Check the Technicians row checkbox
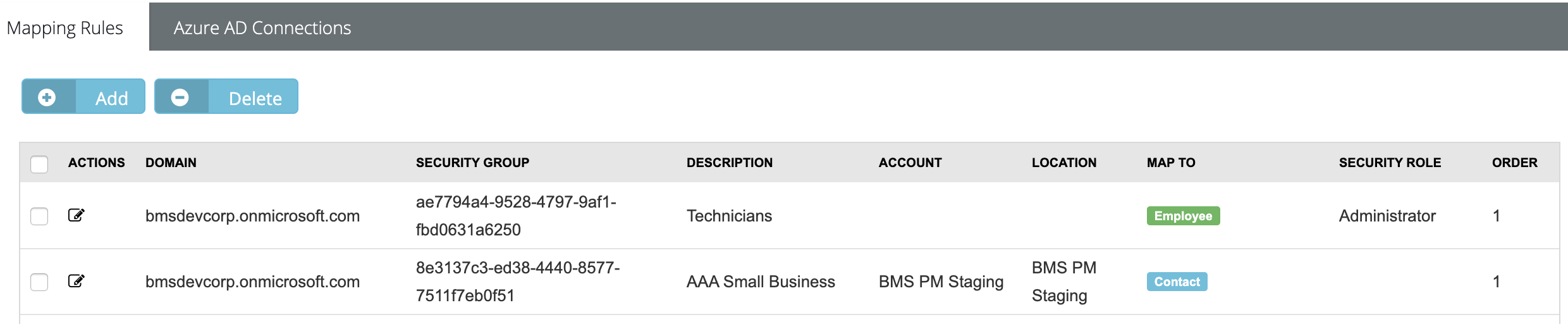This screenshot has height=324, width=1568. pyautogui.click(x=39, y=216)
